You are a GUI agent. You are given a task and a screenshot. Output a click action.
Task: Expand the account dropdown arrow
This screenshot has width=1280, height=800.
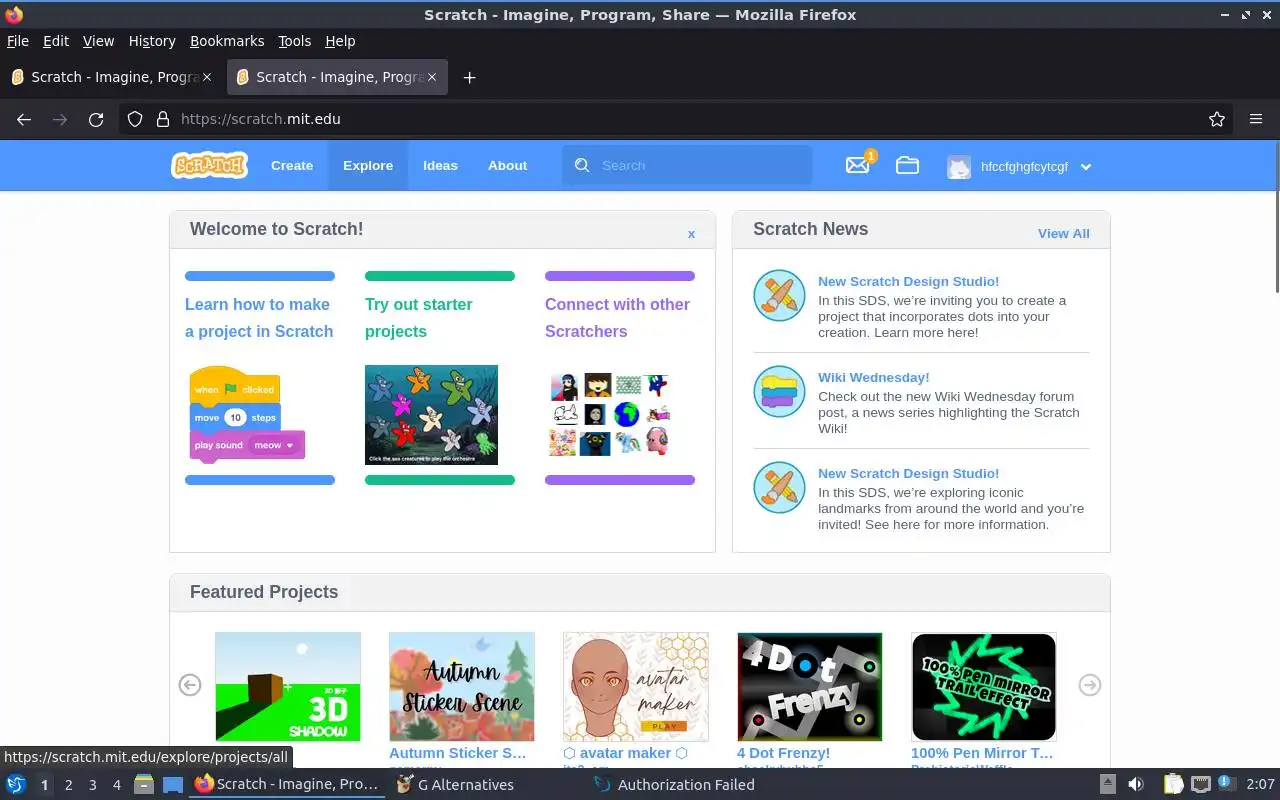pos(1086,167)
